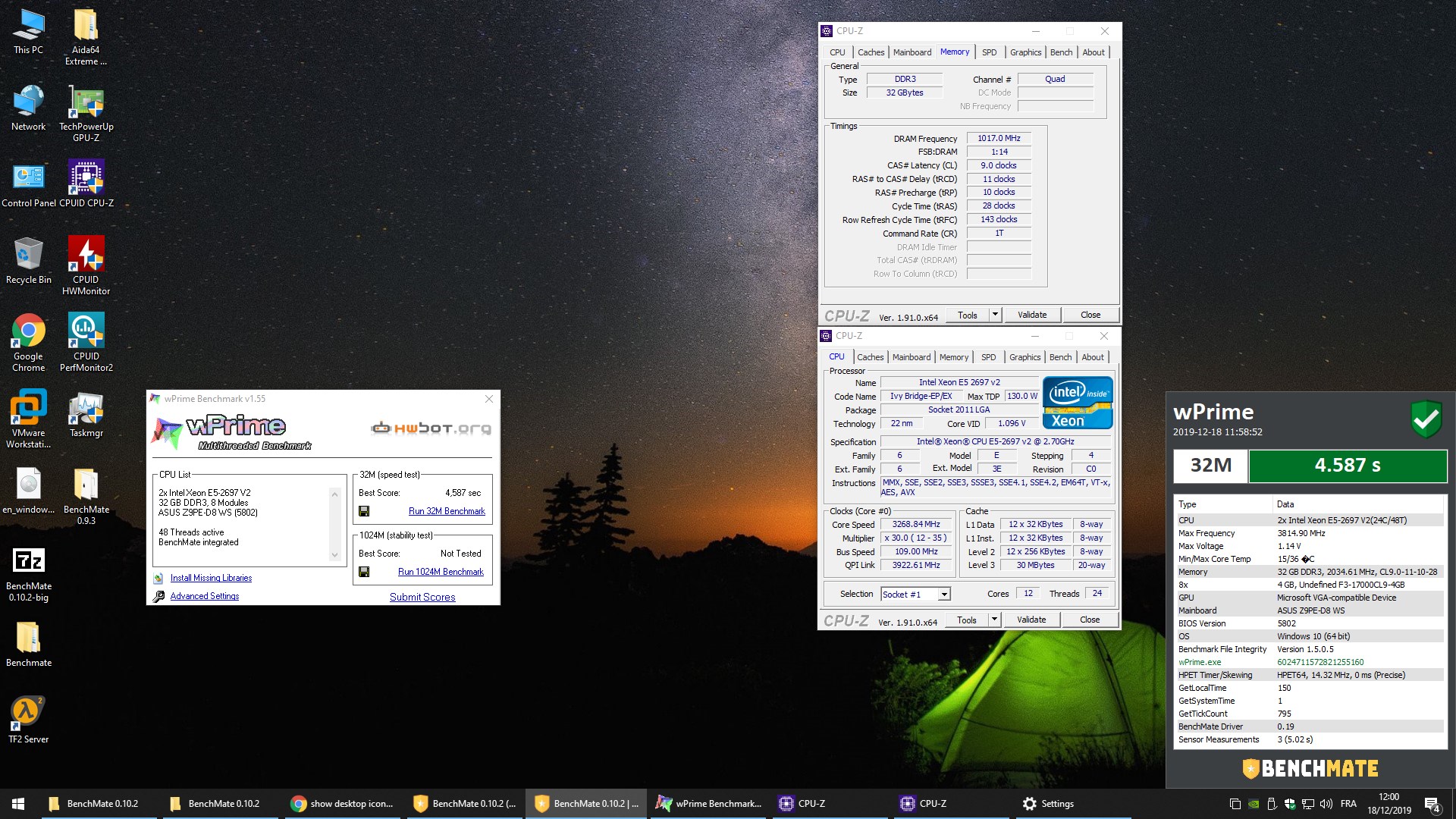Click the Intel Xeon inside logo
Image resolution: width=1456 pixels, height=819 pixels.
1078,403
